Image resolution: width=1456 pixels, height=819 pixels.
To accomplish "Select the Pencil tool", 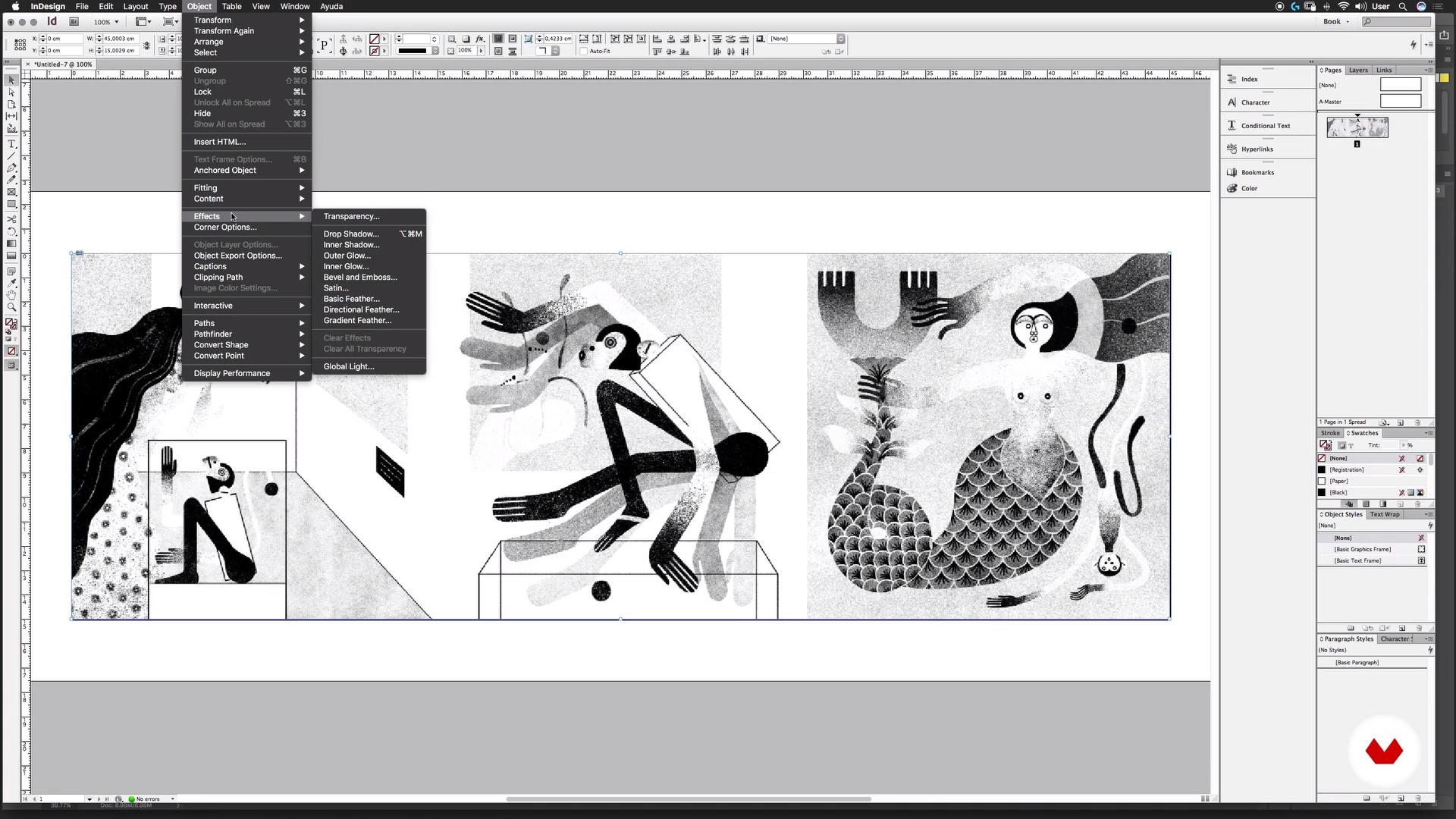I will [11, 180].
